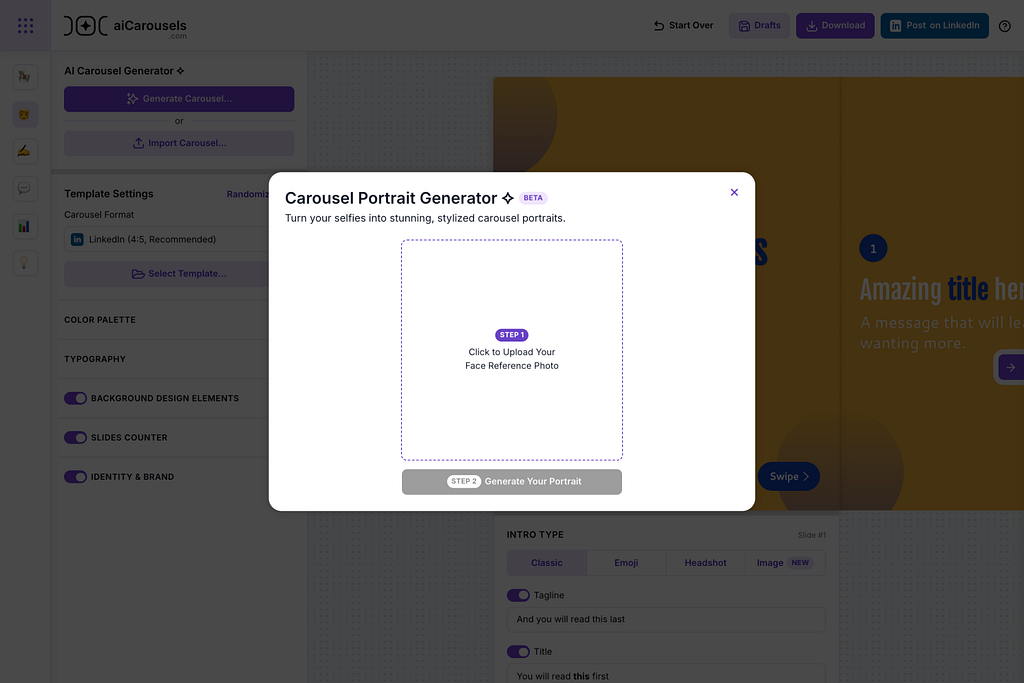
Task: Select the carousel horse sidebar icon
Action: pyautogui.click(x=25, y=77)
